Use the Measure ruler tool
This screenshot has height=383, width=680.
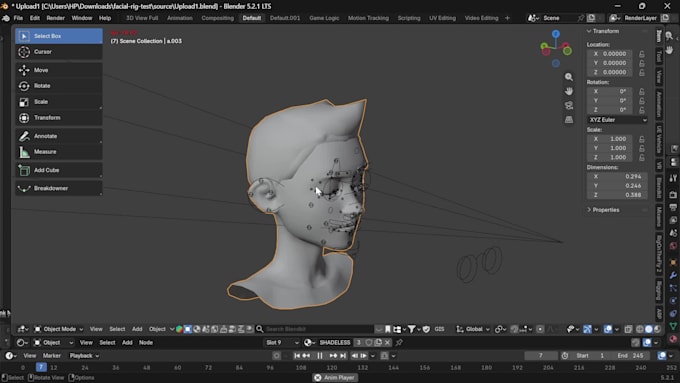pos(59,152)
